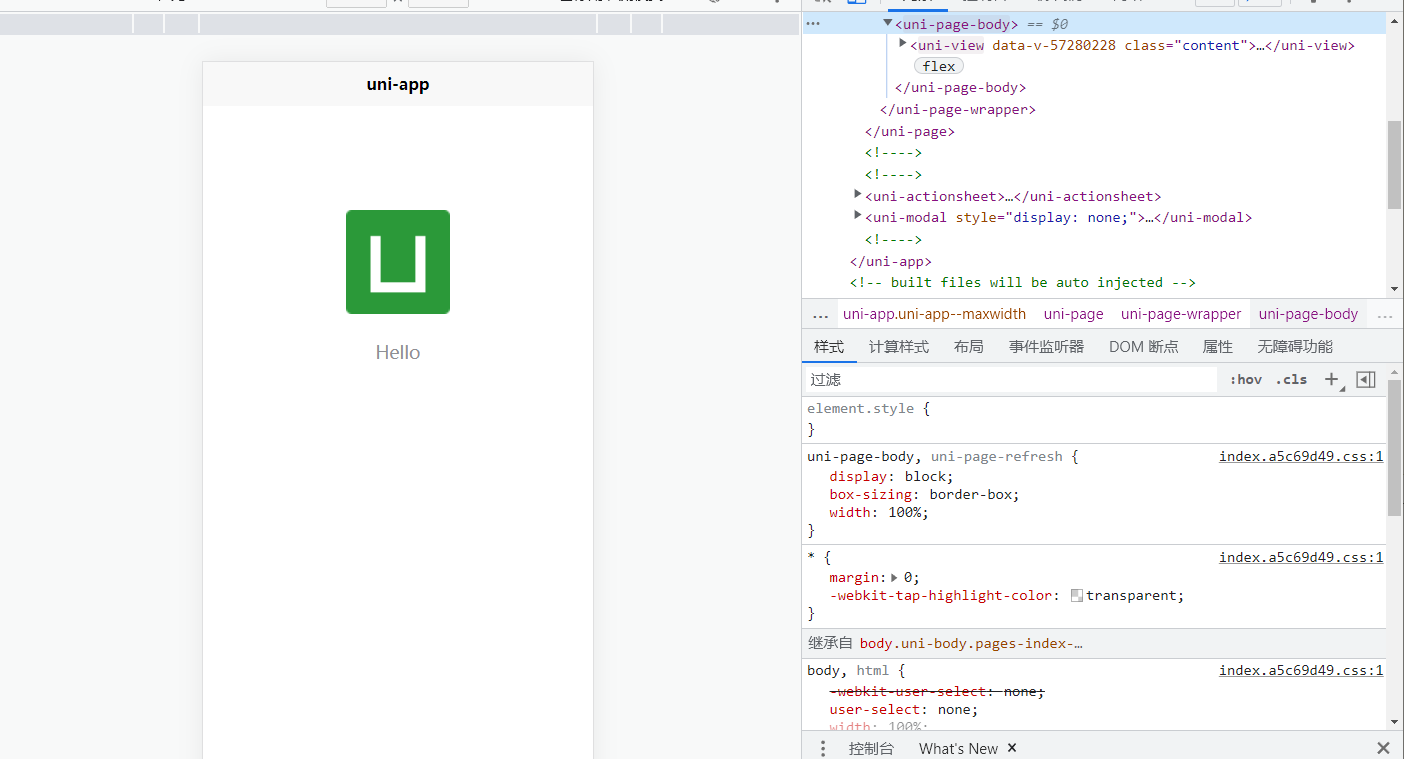1404x759 pixels.
Task: Click the struck-through -webkit-user-select property
Action: tap(936, 692)
